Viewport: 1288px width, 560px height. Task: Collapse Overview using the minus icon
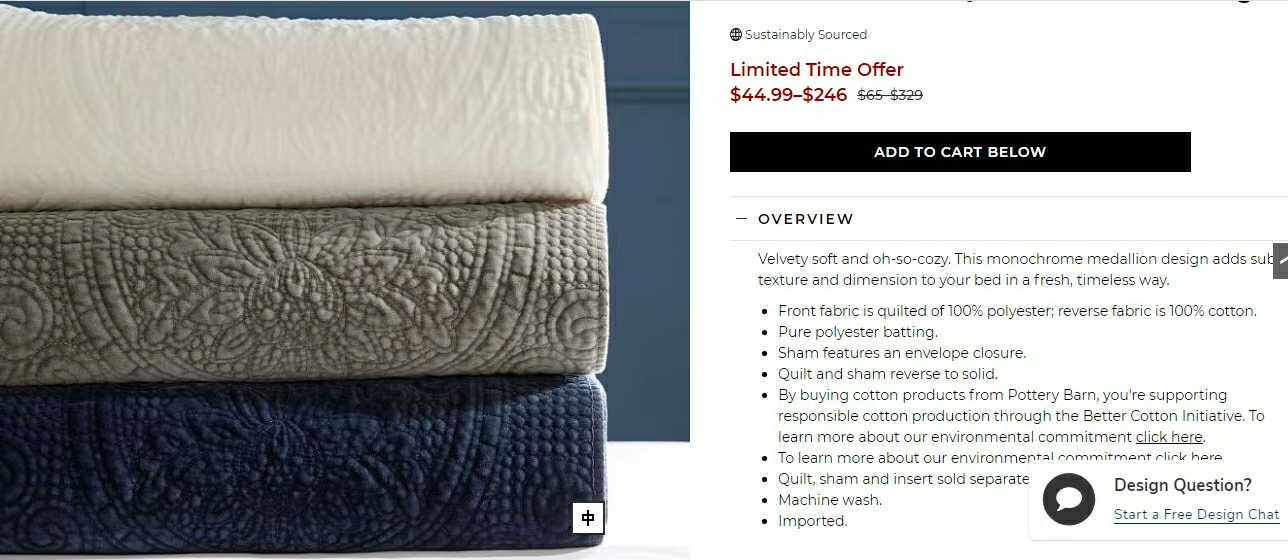pos(741,218)
